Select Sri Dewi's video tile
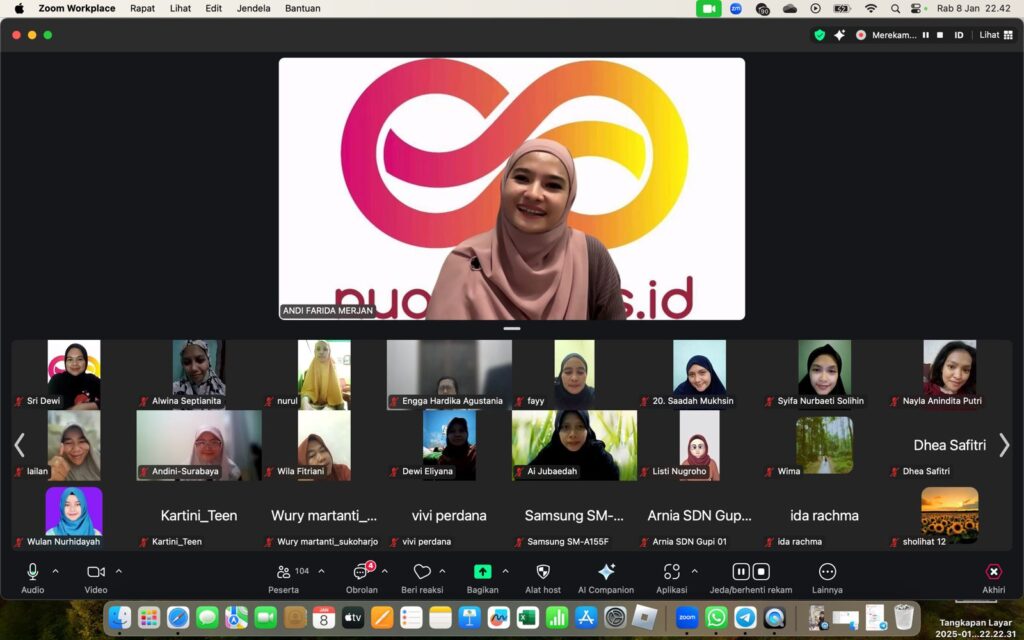This screenshot has height=640, width=1024. [74, 374]
